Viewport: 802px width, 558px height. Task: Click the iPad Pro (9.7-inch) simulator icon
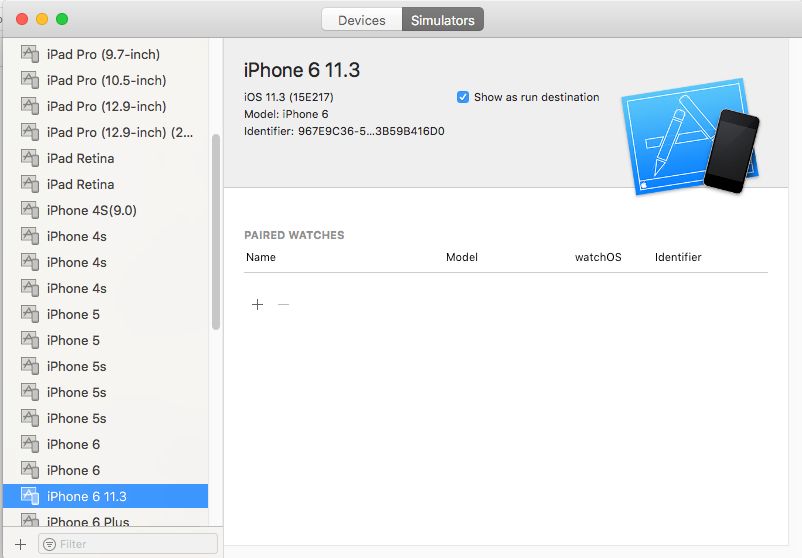pos(30,54)
